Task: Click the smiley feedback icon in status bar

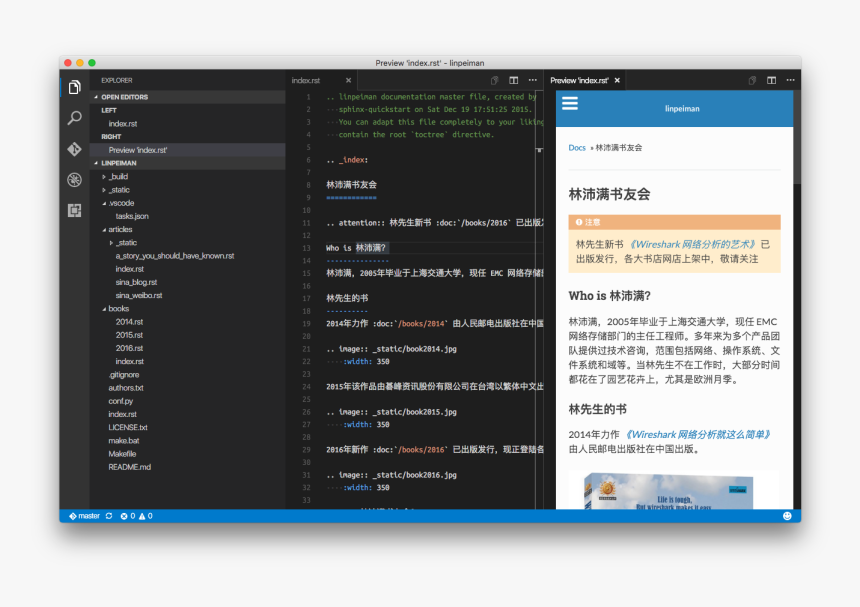Action: click(787, 516)
